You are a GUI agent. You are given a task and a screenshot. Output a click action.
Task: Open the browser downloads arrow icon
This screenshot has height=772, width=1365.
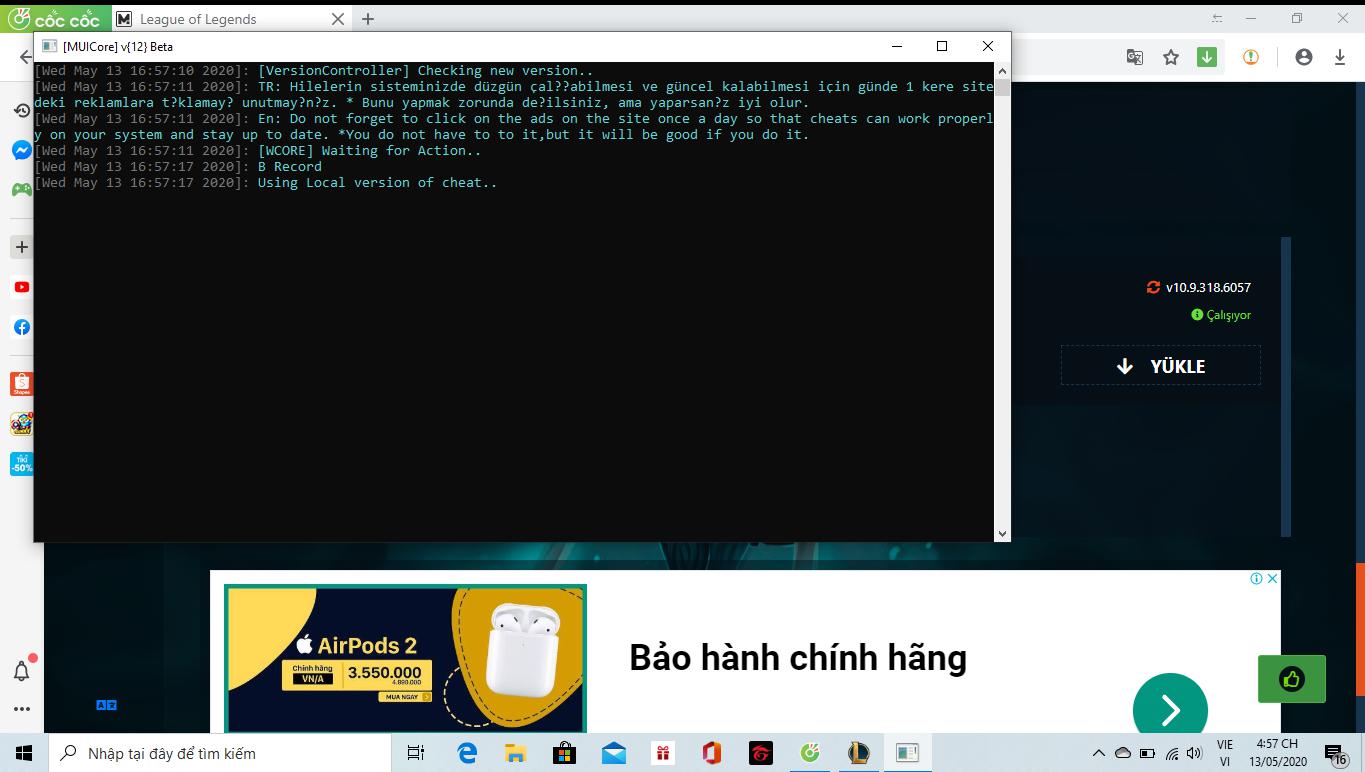click(x=1339, y=57)
